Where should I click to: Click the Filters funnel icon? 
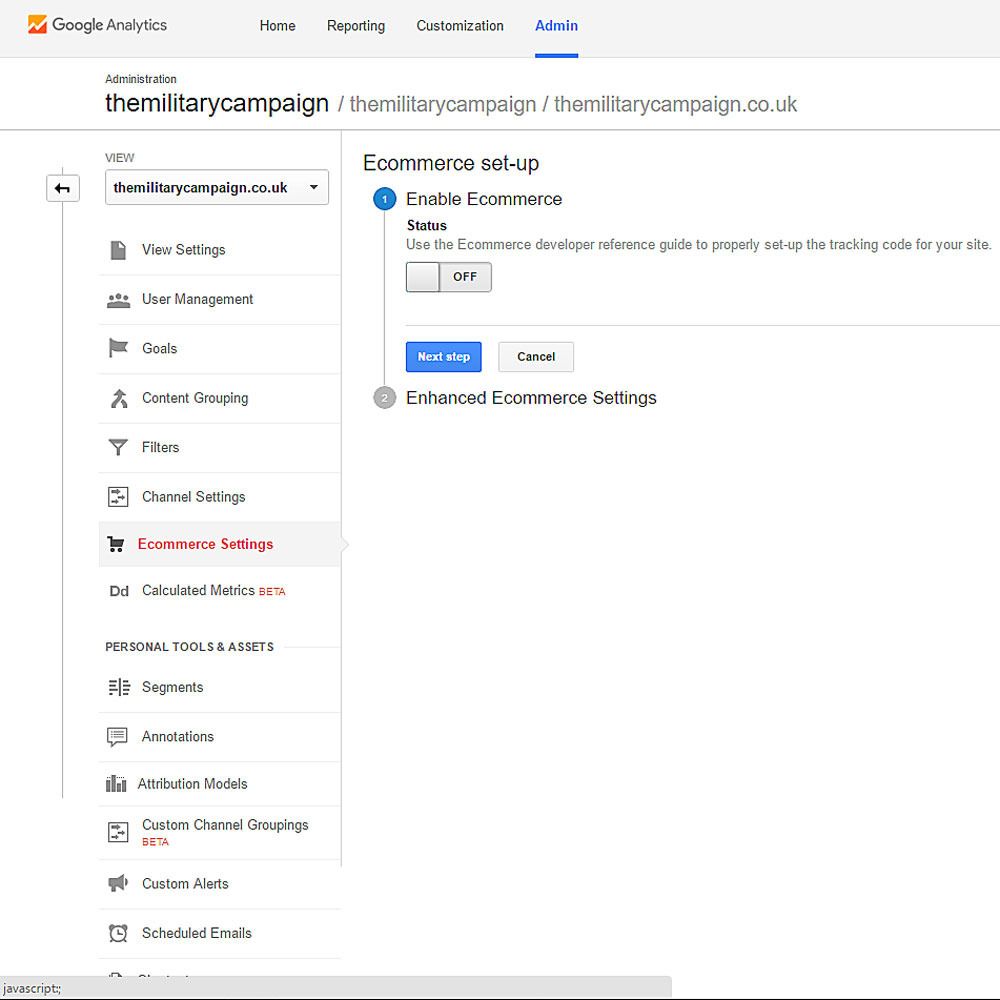118,447
